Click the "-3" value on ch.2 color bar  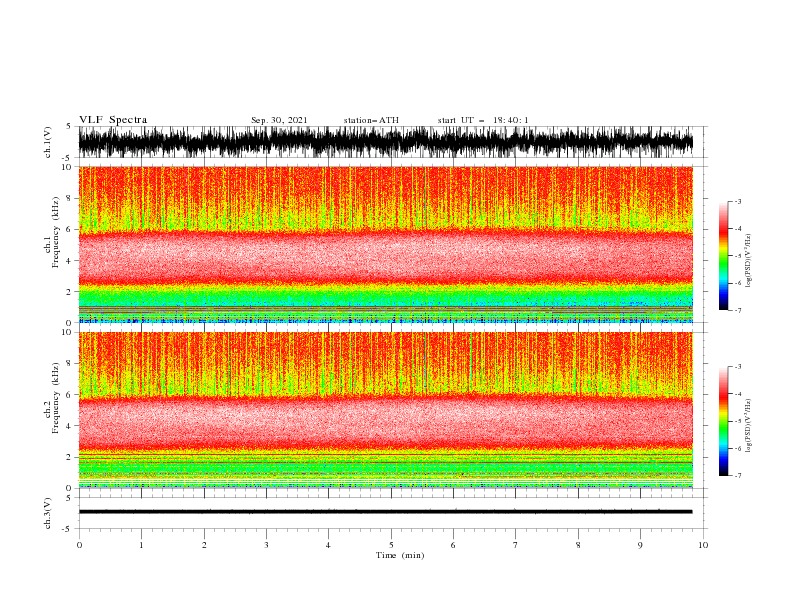tap(737, 367)
